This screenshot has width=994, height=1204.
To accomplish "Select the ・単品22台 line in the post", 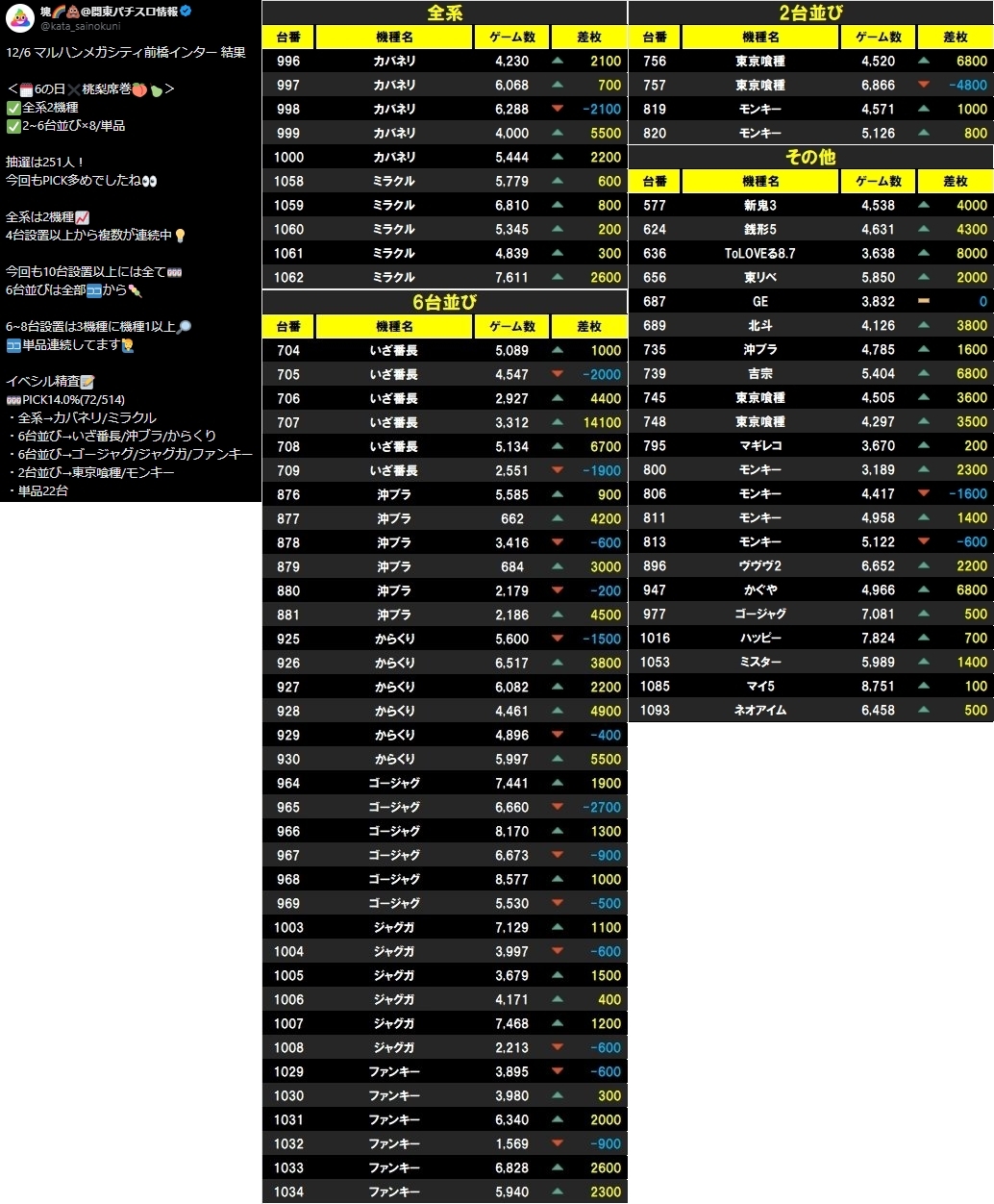I will pos(37,491).
